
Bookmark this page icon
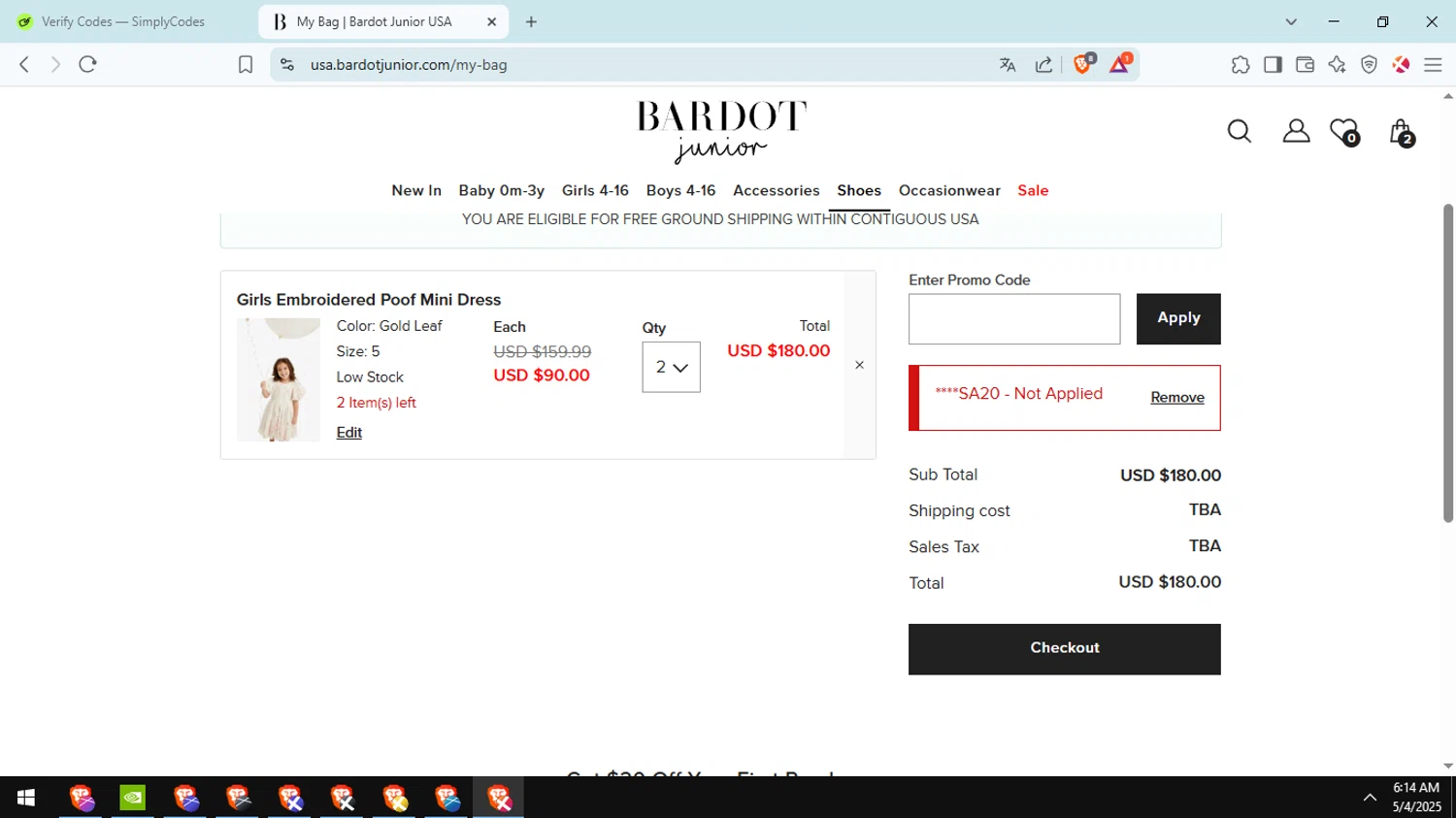point(246,64)
